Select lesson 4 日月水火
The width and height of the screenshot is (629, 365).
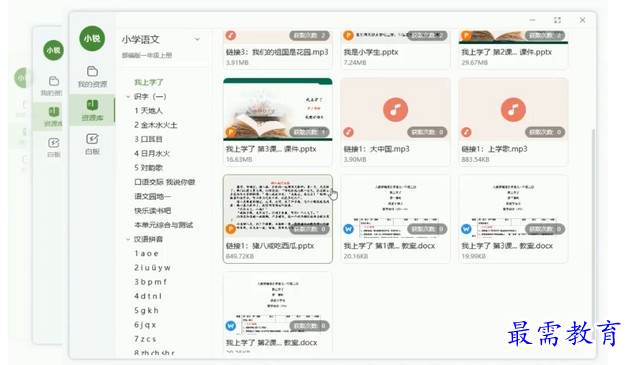[x=152, y=154]
